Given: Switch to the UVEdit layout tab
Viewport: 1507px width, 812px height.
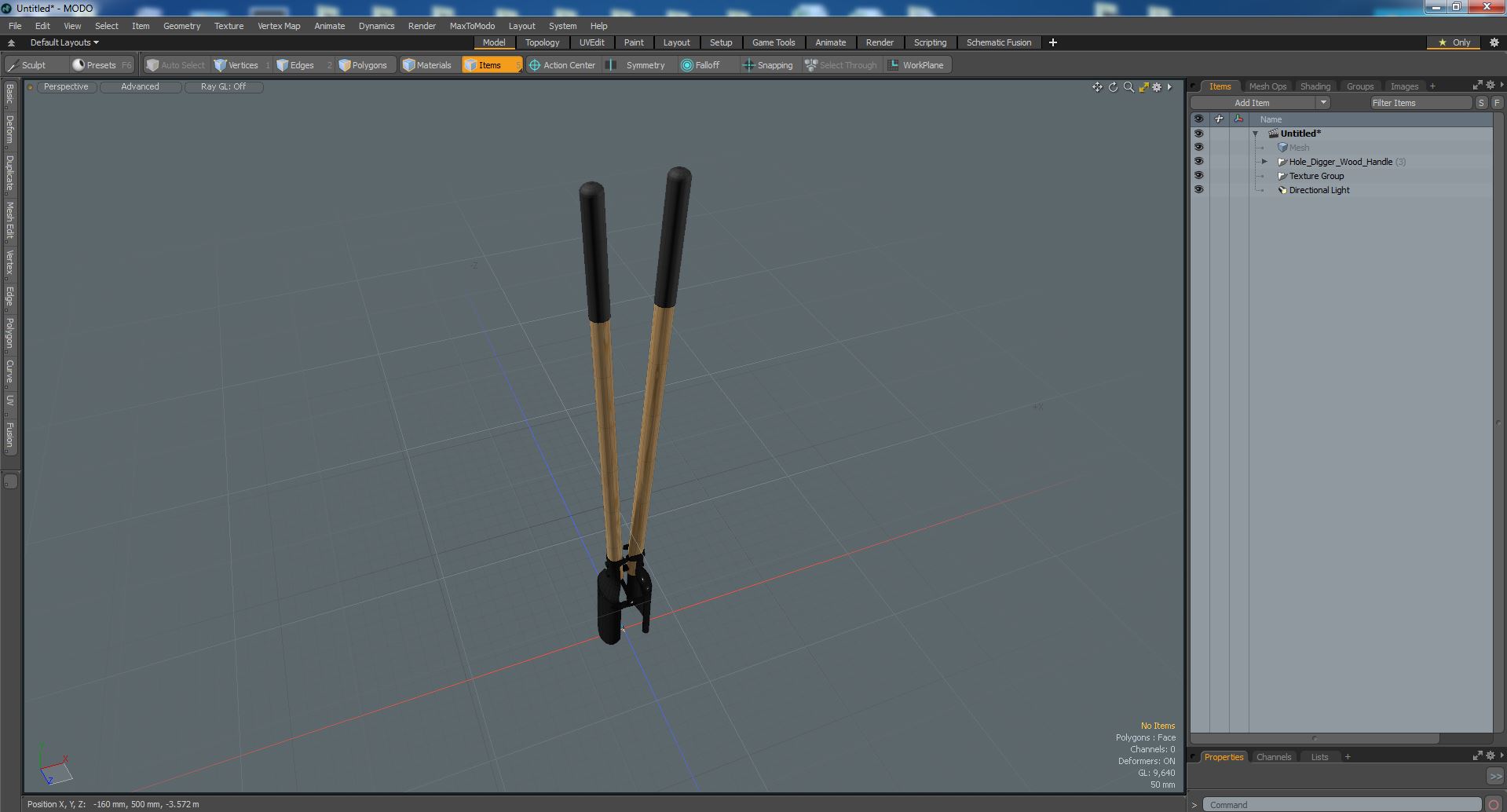Looking at the screenshot, I should pyautogui.click(x=592, y=42).
